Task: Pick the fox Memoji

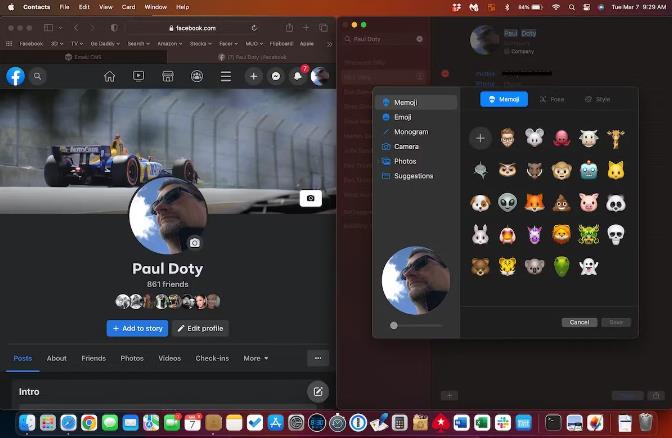Action: pos(534,202)
